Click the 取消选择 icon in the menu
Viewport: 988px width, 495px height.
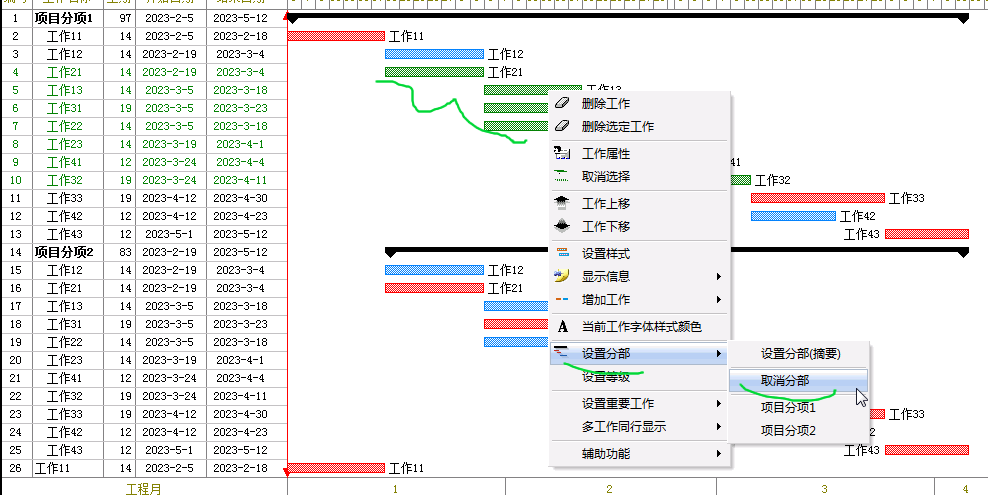point(562,176)
